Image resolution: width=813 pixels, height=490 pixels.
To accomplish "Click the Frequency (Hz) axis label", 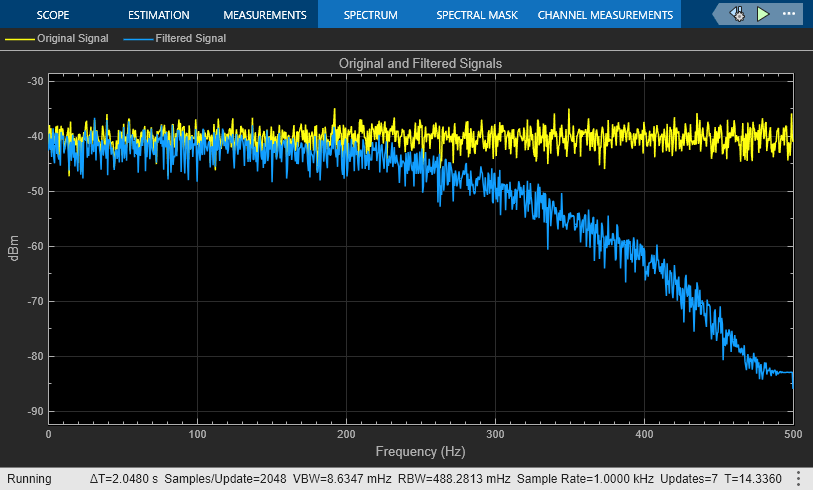I will (420, 452).
